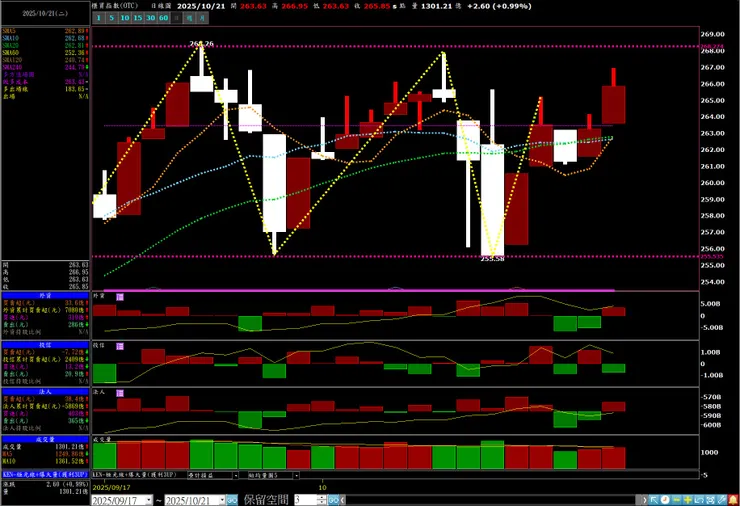
Task: Select the 法人 blue panel header
Action: tap(45, 392)
